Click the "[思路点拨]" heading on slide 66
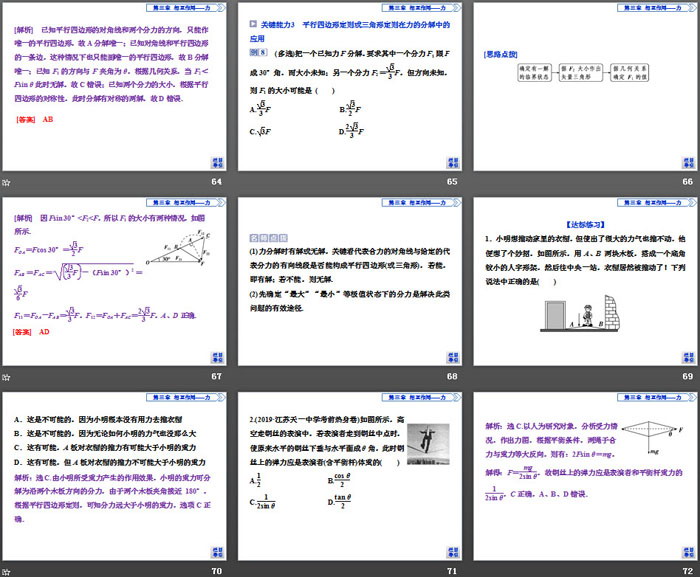 (500, 54)
